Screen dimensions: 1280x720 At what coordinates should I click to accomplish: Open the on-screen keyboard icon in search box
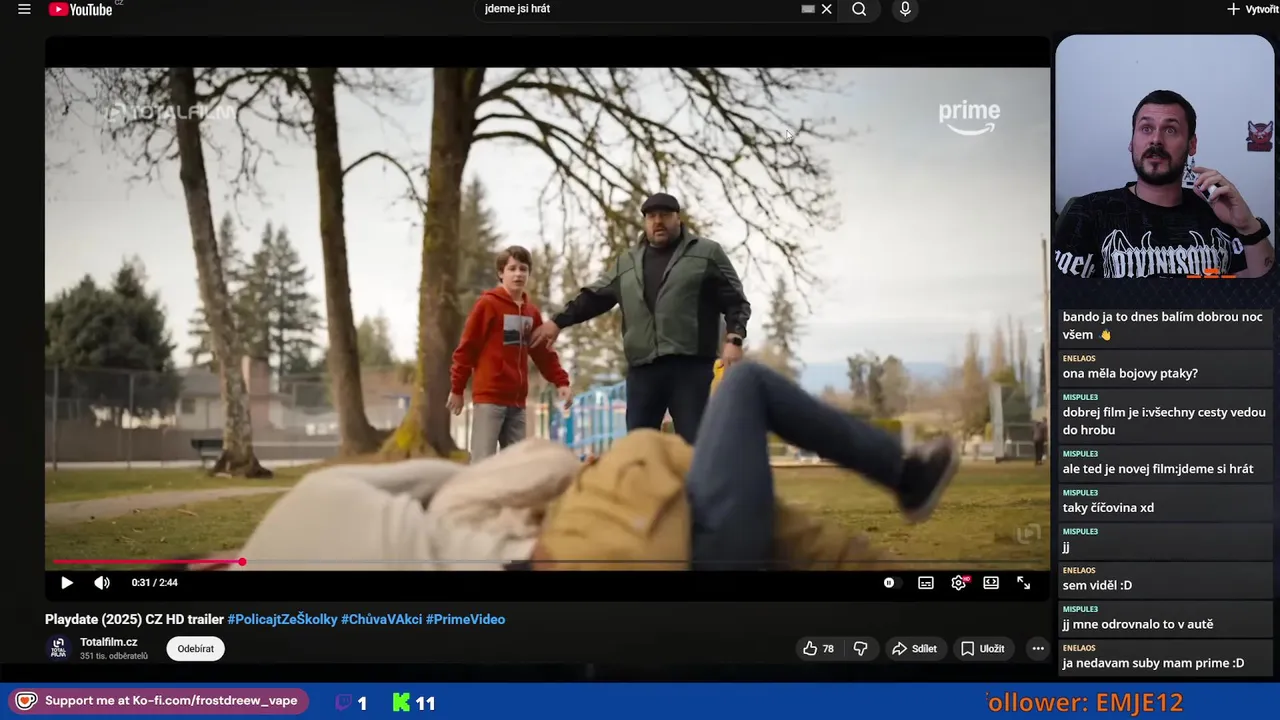tap(808, 9)
